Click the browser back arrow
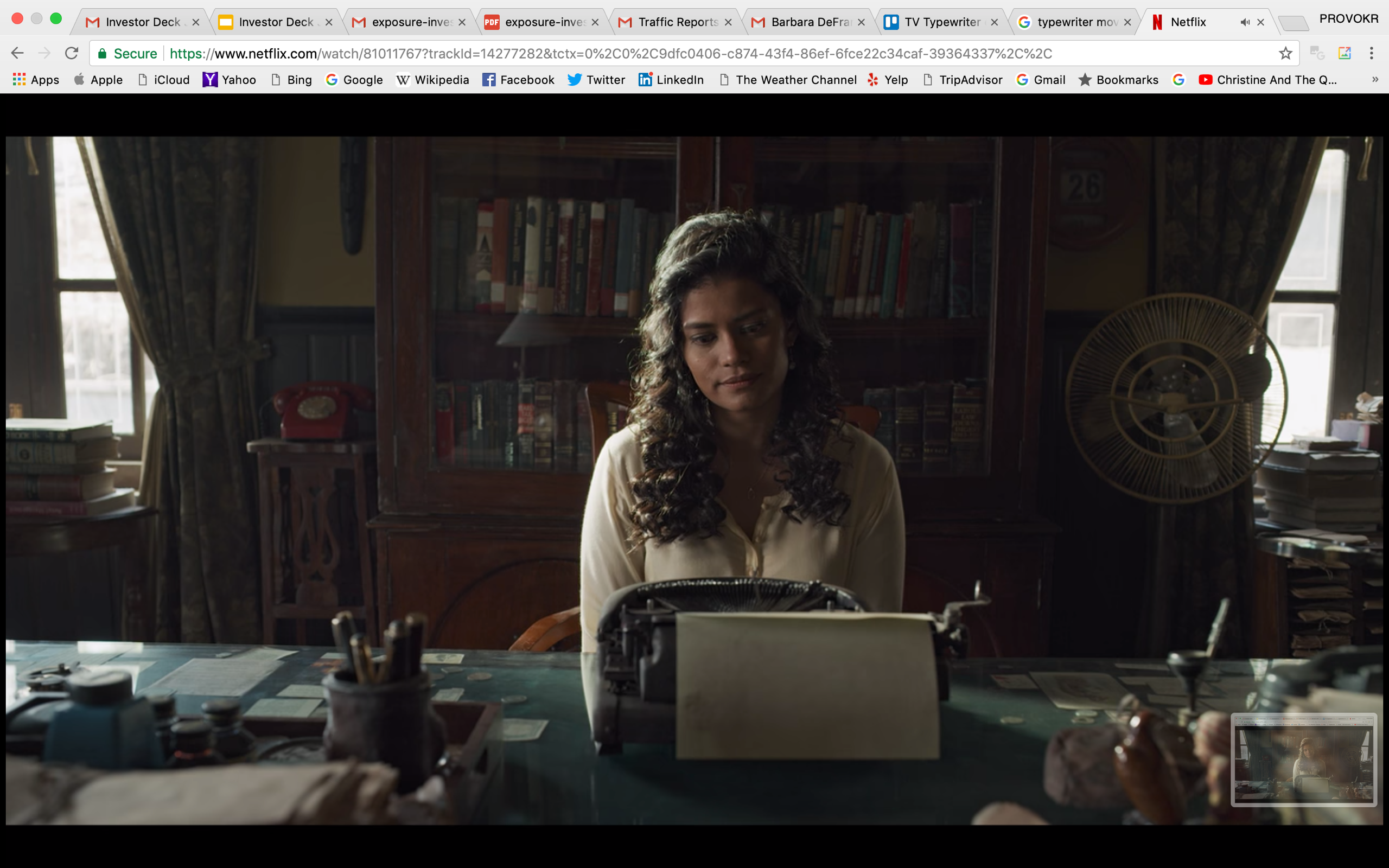Viewport: 1389px width, 868px height. click(x=17, y=53)
